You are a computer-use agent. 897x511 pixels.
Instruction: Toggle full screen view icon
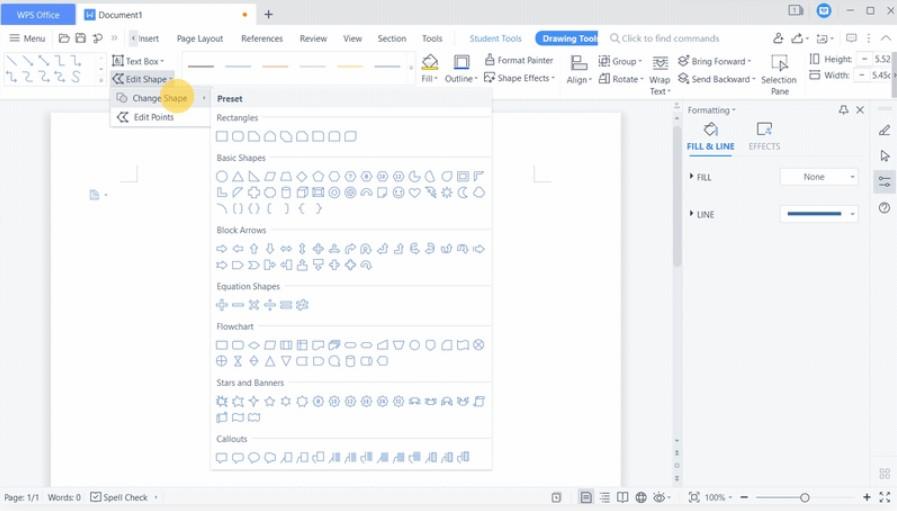tap(885, 497)
